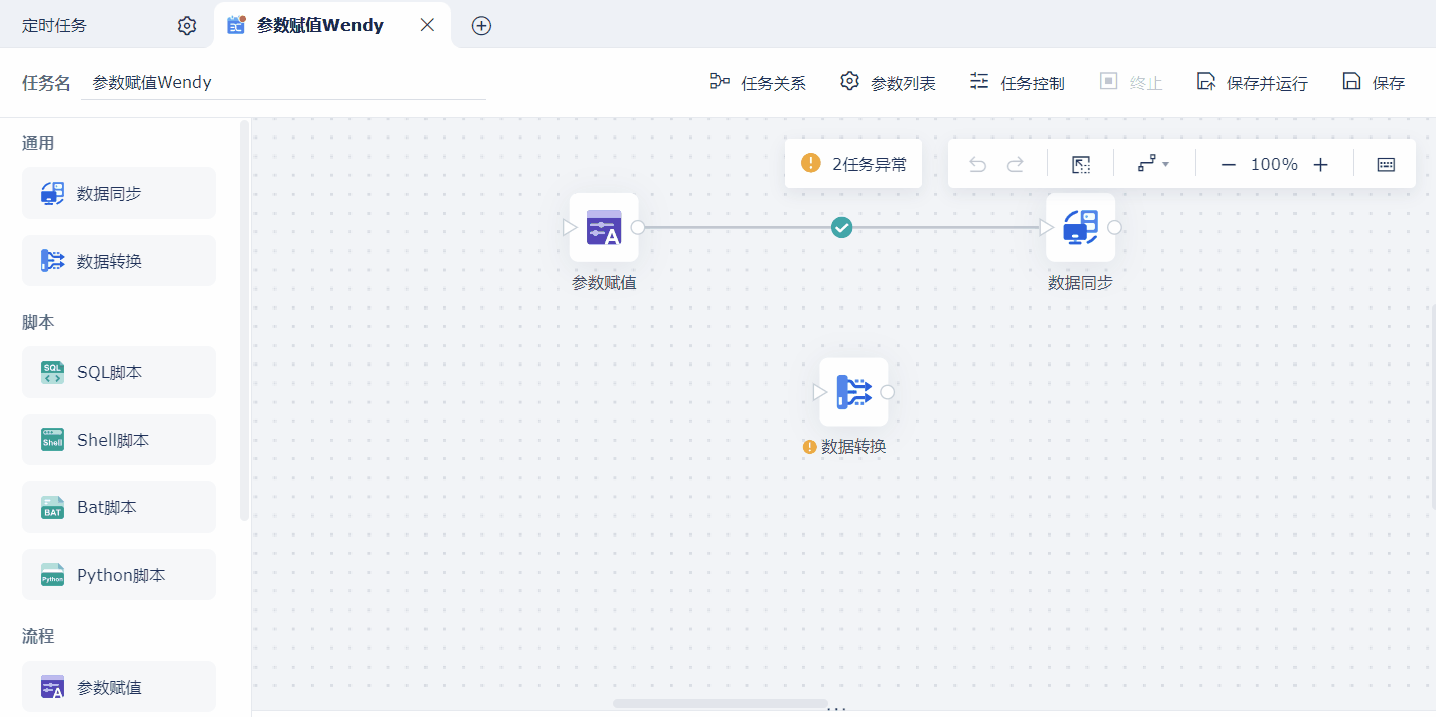Zoom in with the plus button
This screenshot has width=1436, height=717.
(x=1320, y=164)
